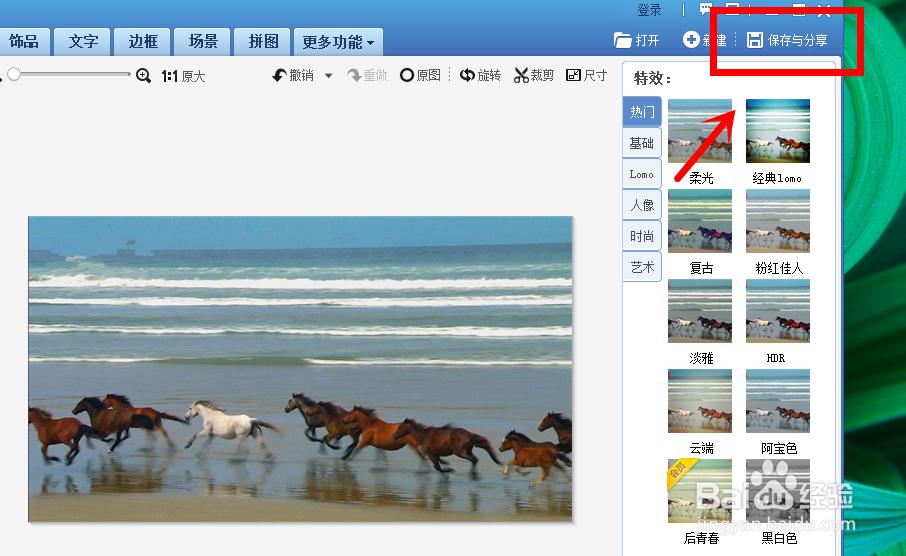
Task: Apply the 复古 effect thumbnail
Action: pyautogui.click(x=700, y=221)
